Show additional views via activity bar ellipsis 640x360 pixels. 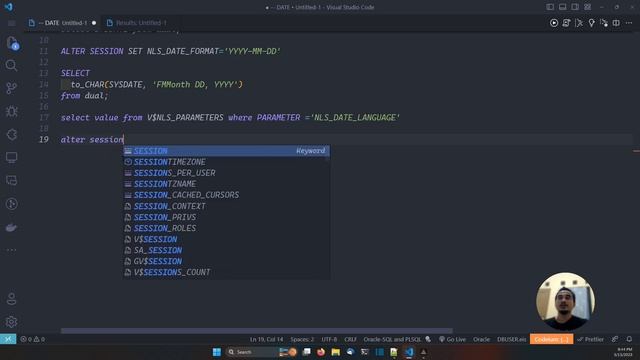click(x=11, y=249)
